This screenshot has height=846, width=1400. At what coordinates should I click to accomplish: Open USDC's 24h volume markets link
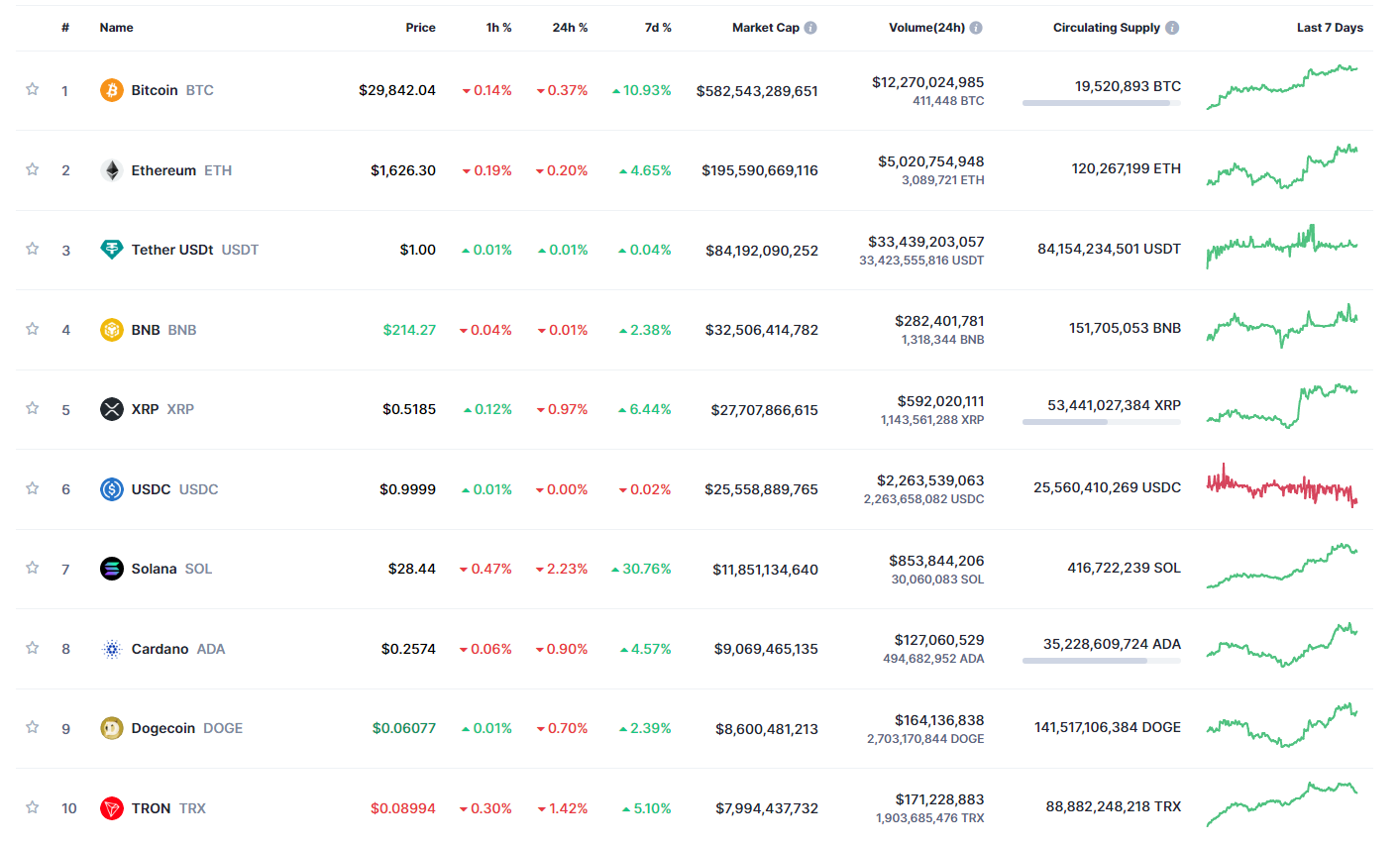(929, 480)
